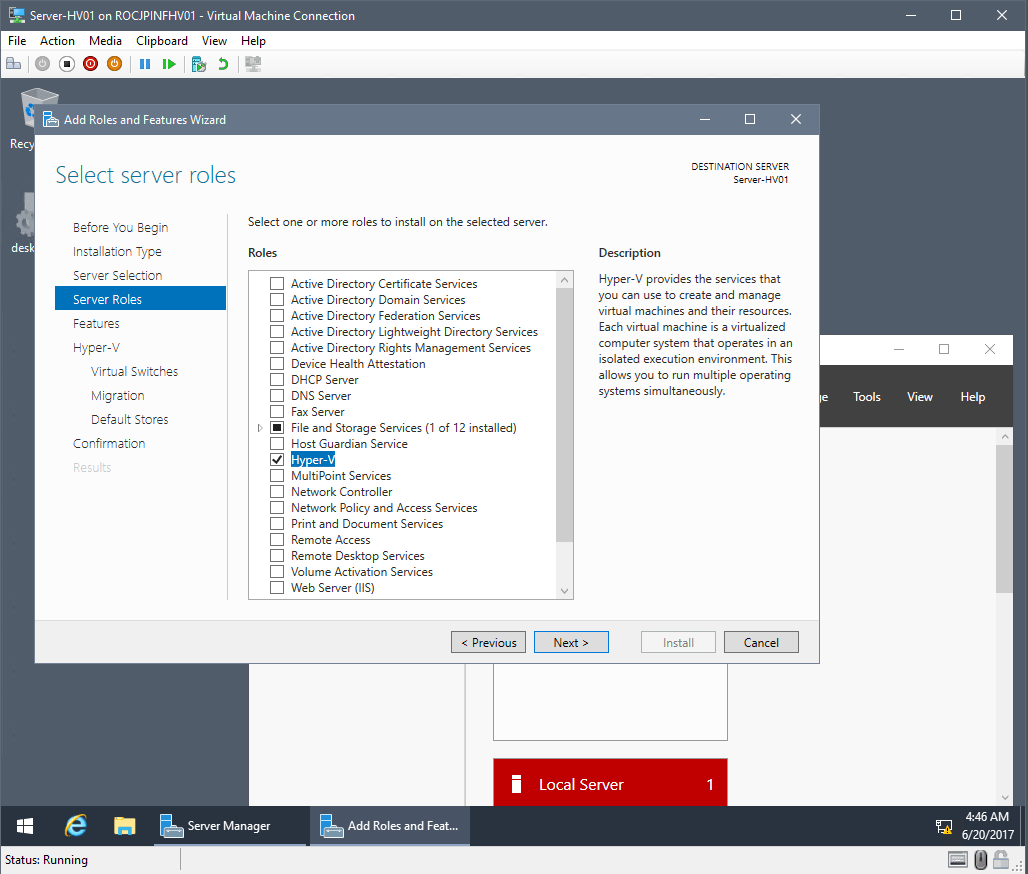Click the Turn Off (stop) toolbar icon
This screenshot has height=874, width=1028.
(x=67, y=64)
